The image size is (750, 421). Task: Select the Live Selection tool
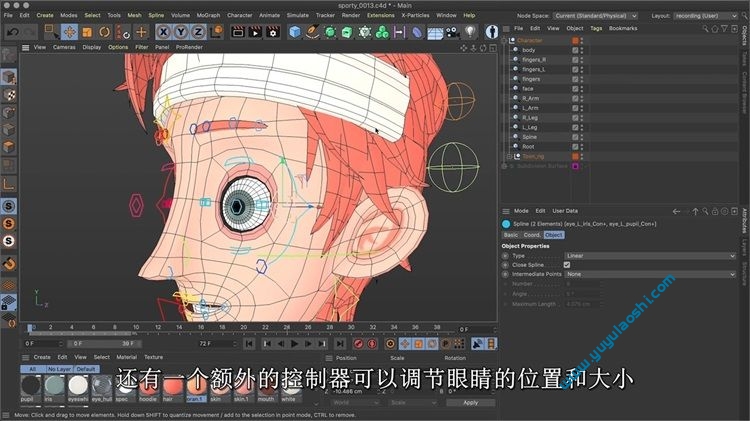click(x=50, y=32)
